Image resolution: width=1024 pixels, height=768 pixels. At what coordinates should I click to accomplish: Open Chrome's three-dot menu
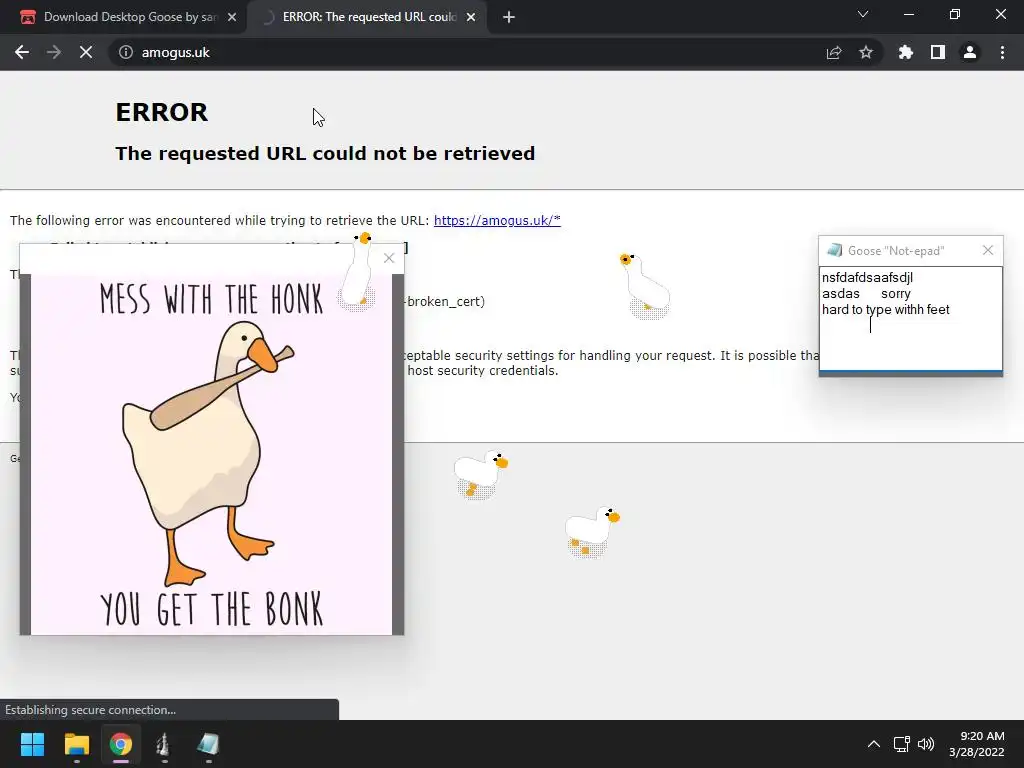tap(1002, 52)
